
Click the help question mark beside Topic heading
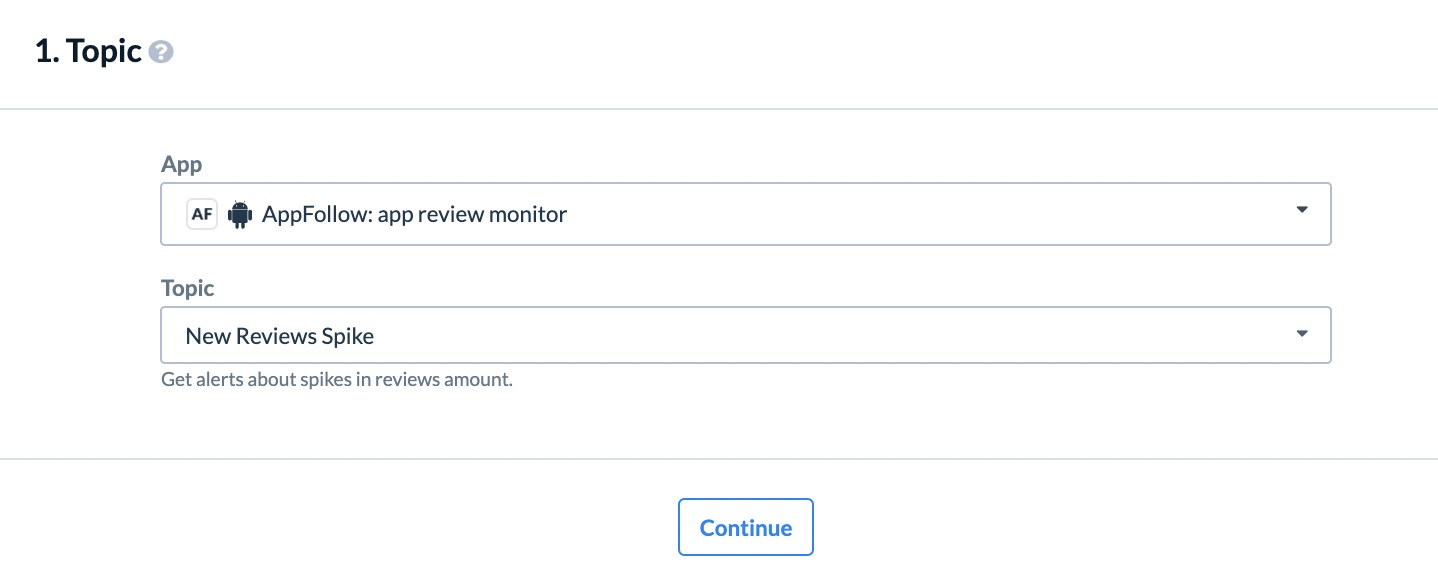pos(161,53)
